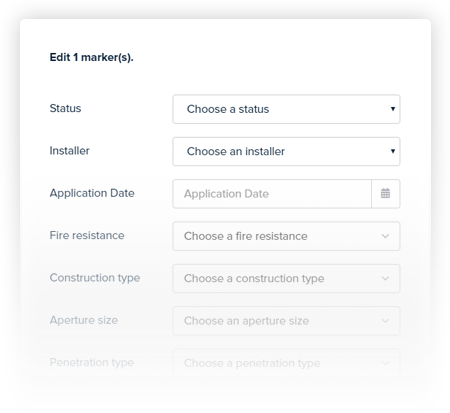Open the penetration type dropdown
The image size is (450, 413).
(x=286, y=363)
